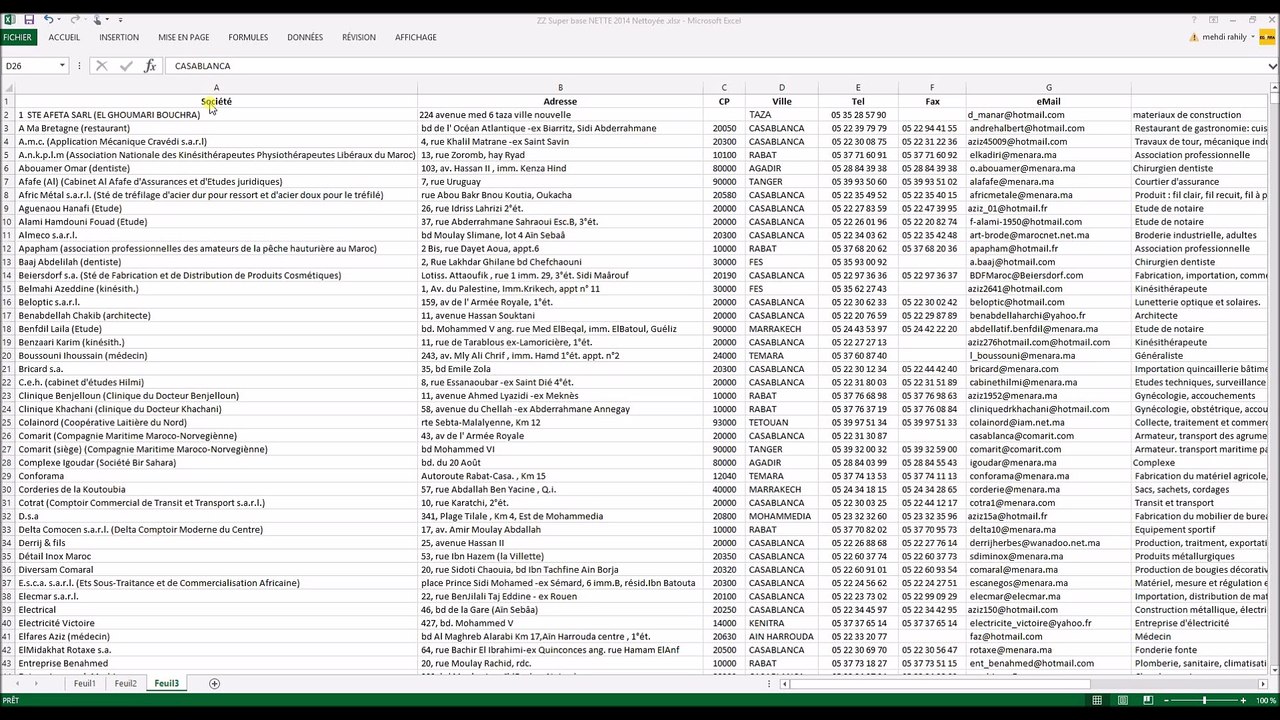The image size is (1280, 720).
Task: Click the Redo arrow icon
Action: click(74, 20)
